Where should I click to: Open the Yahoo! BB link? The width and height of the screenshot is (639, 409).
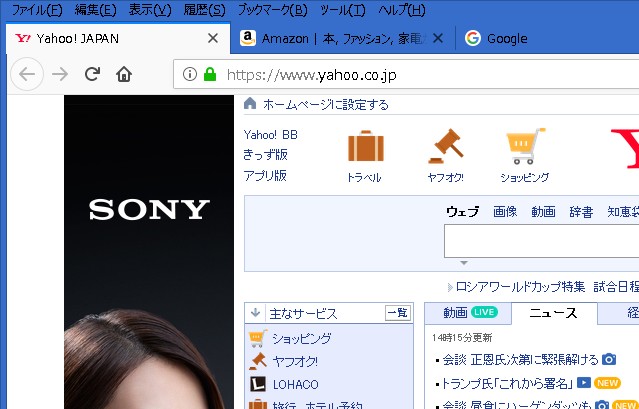271,134
